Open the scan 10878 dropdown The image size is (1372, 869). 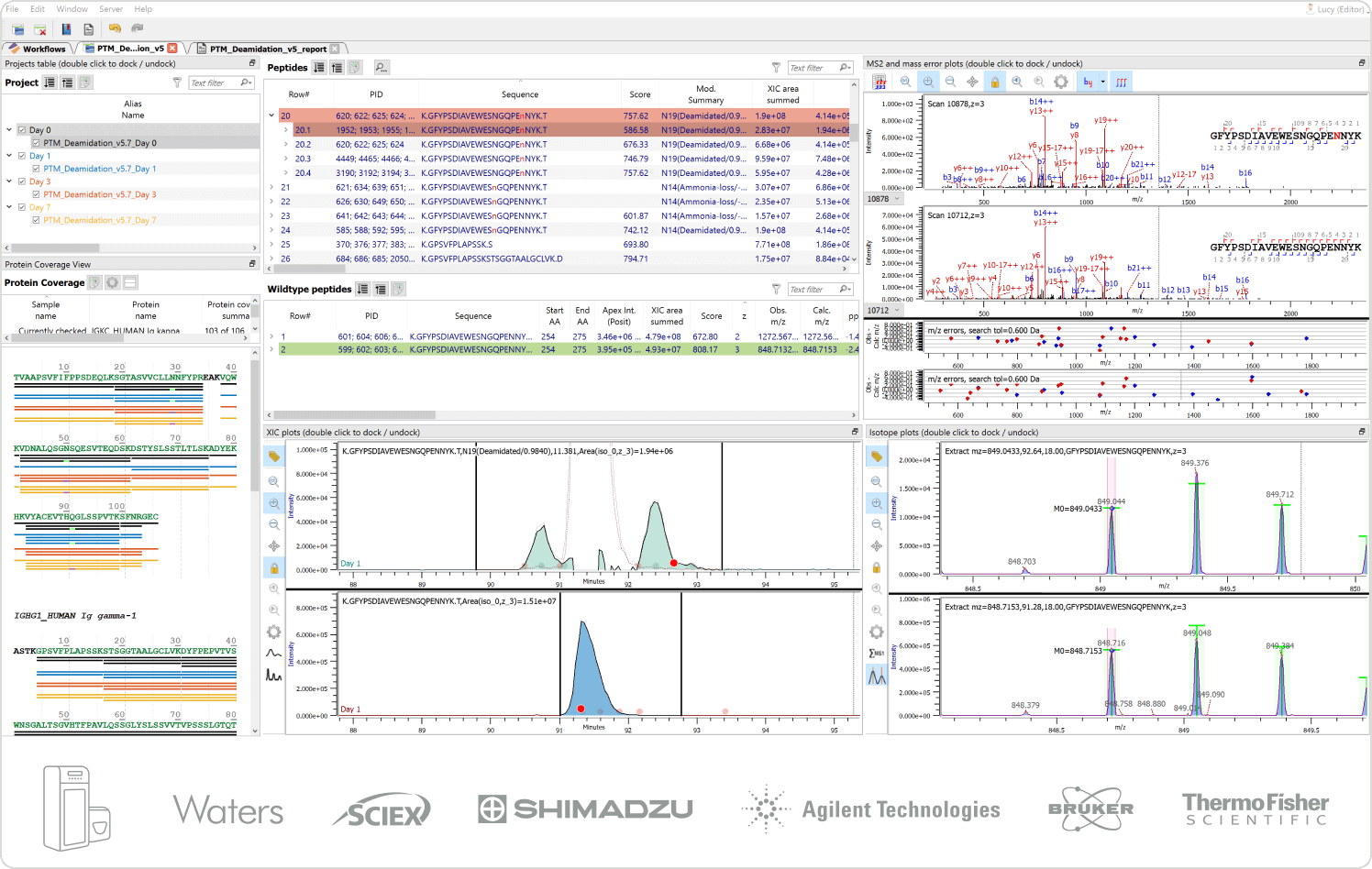coord(897,199)
